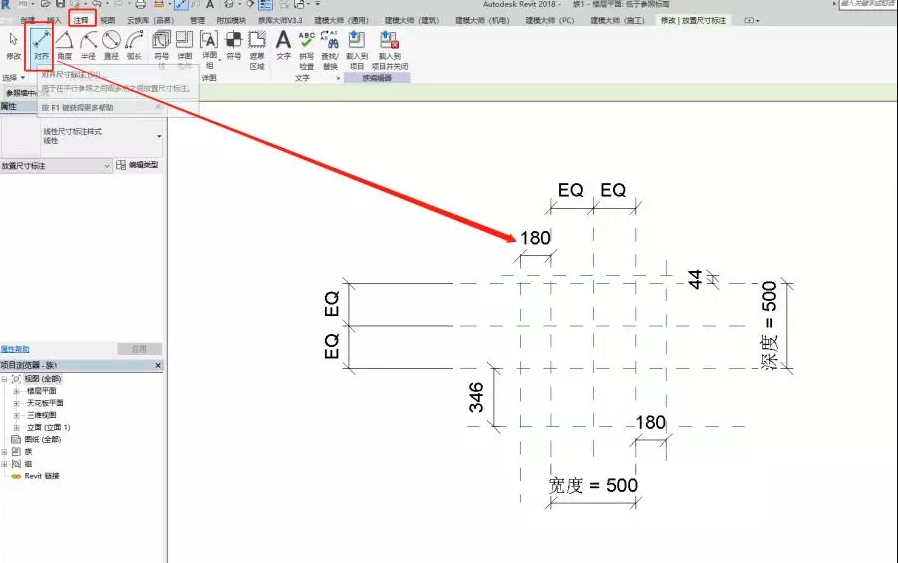Collapse the 视图 (全部) tree node

5,379
